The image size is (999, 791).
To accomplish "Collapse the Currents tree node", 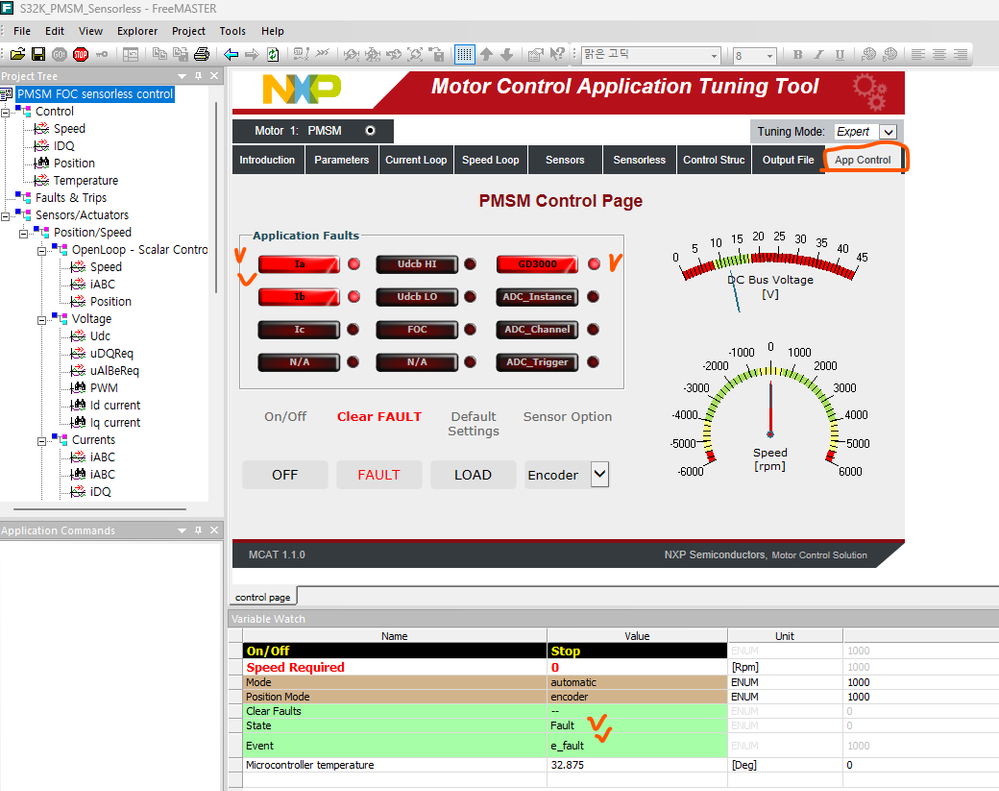I will coord(42,441).
